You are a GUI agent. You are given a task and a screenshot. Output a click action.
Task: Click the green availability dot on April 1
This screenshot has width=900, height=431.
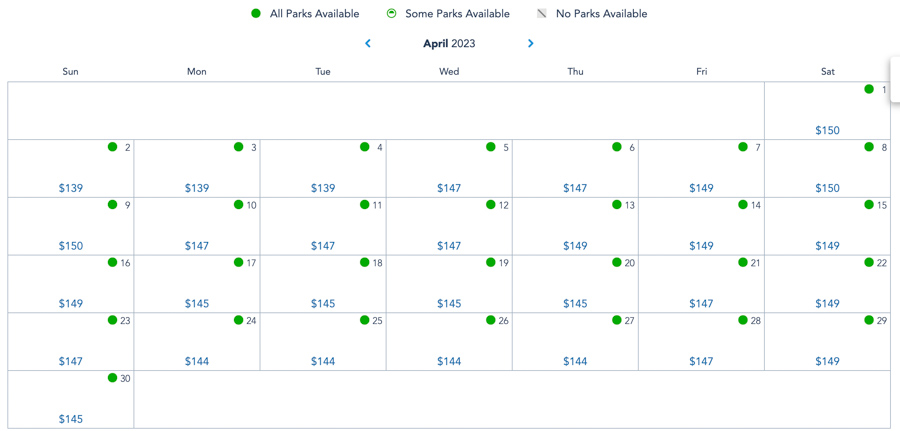click(x=869, y=89)
